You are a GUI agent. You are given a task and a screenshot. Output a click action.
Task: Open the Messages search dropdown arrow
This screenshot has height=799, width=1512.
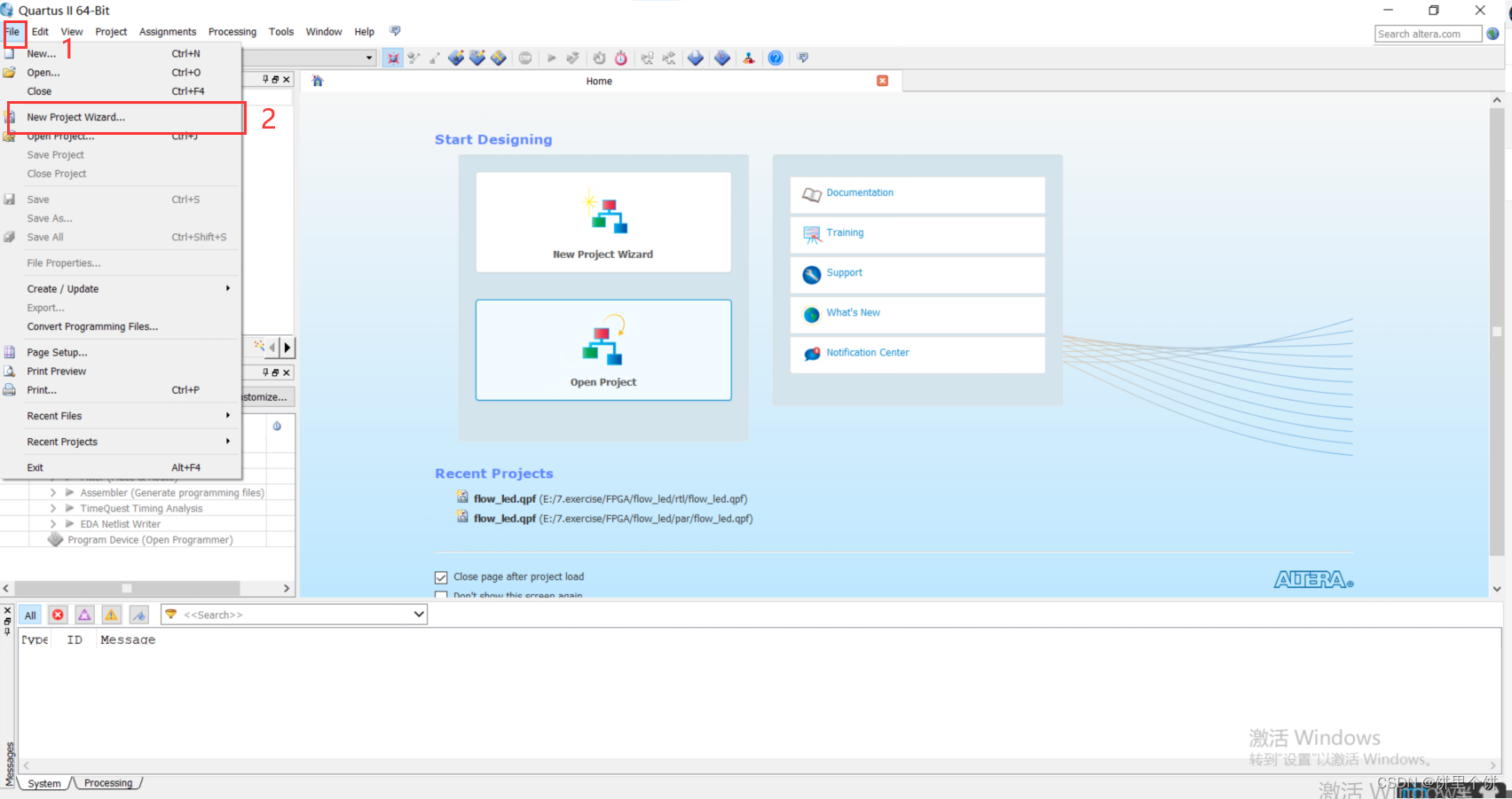pos(419,615)
